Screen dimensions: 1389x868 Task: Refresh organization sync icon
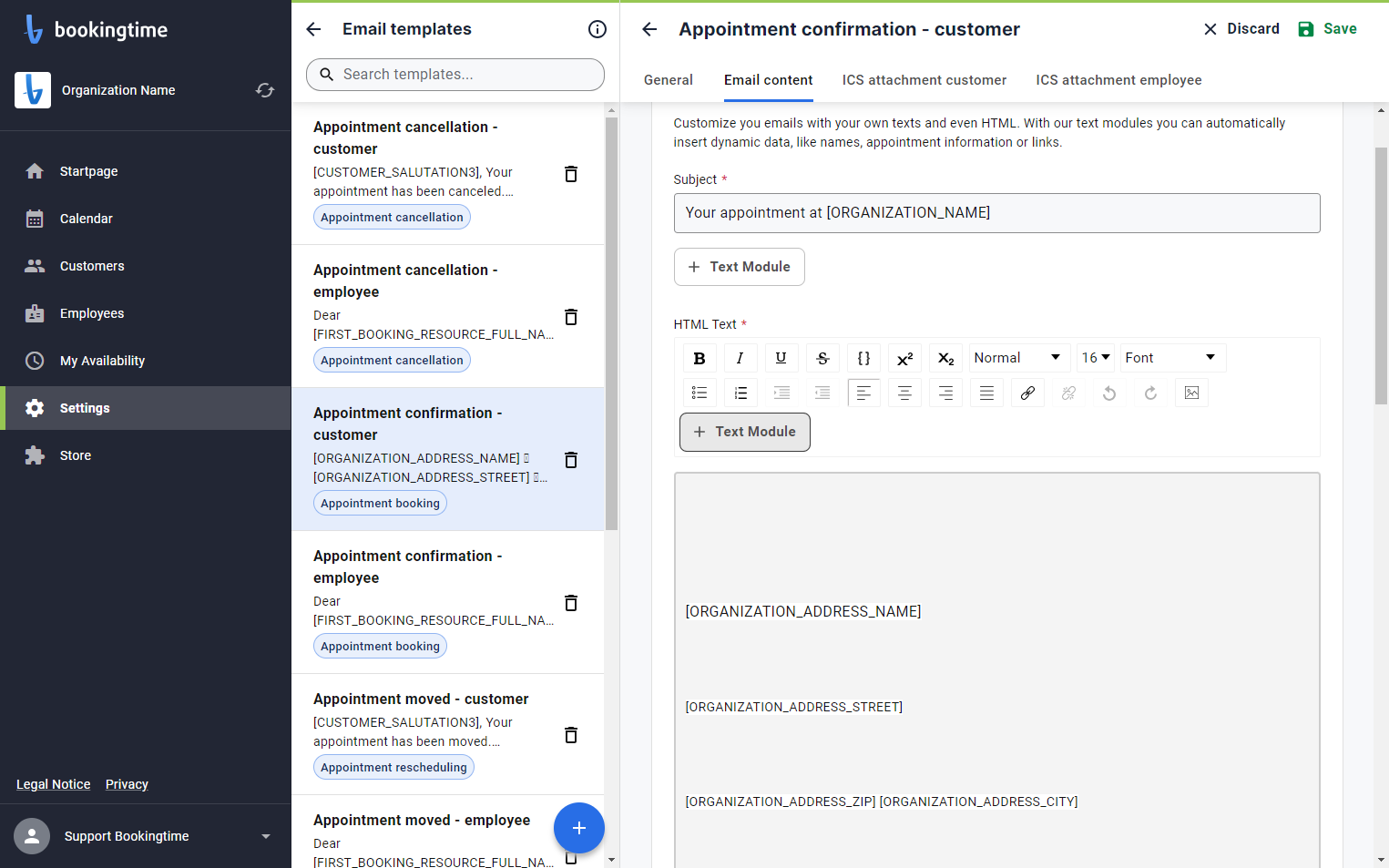click(x=265, y=90)
